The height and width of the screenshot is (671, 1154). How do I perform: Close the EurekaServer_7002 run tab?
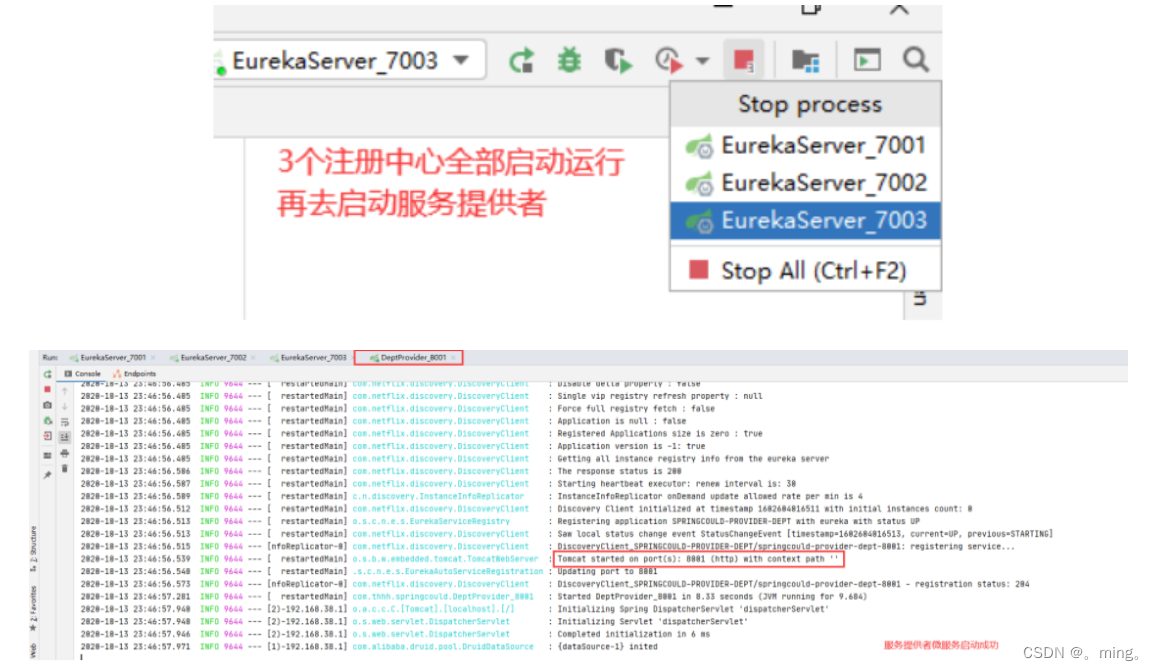click(x=253, y=358)
